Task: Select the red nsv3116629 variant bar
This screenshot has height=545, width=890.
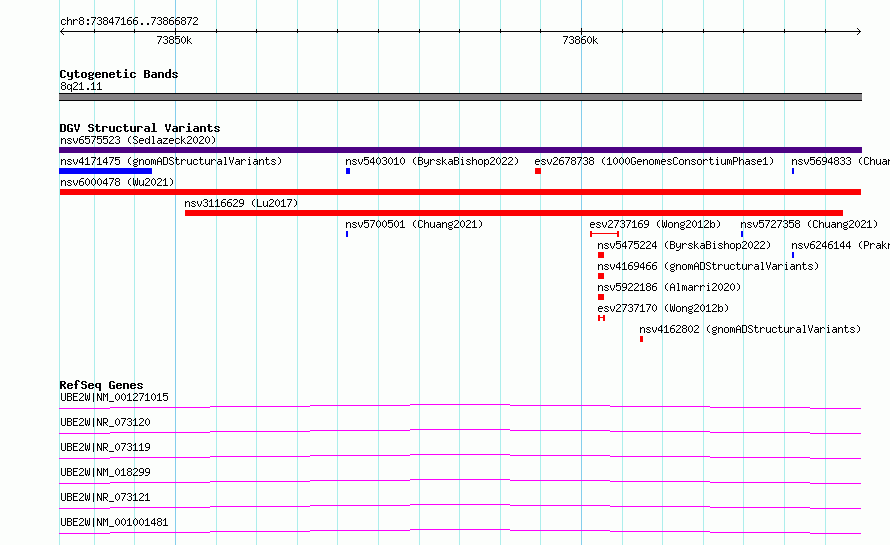Action: [514, 213]
